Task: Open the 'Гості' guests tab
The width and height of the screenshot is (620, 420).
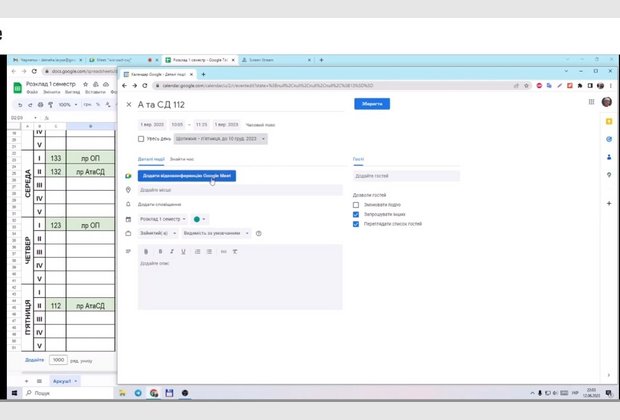Action: [x=358, y=160]
